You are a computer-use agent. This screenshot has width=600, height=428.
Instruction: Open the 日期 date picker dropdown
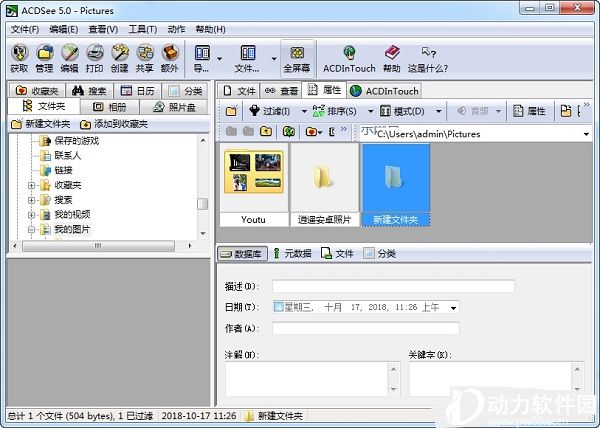(x=453, y=308)
